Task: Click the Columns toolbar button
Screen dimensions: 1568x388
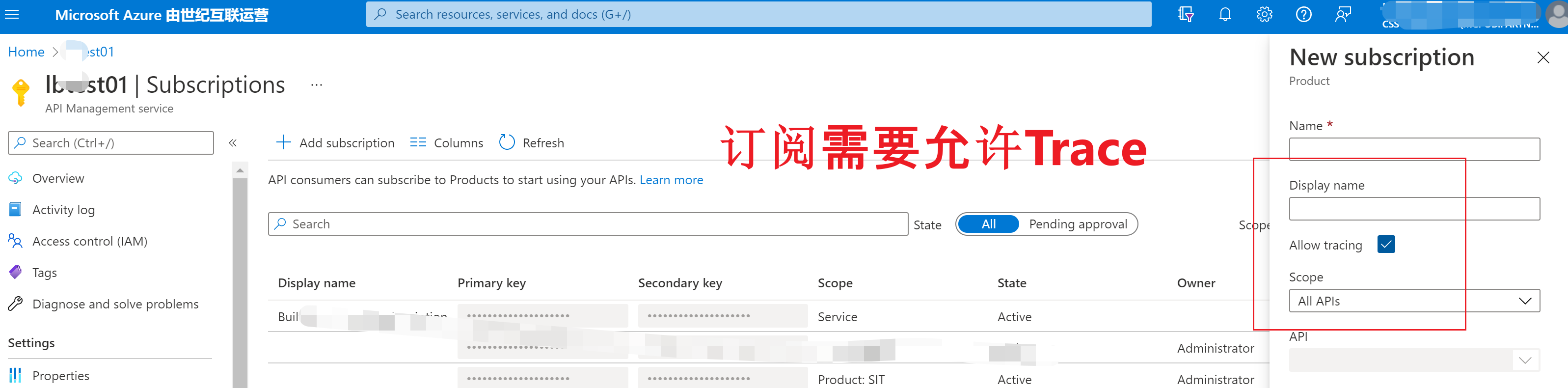Action: coord(446,143)
